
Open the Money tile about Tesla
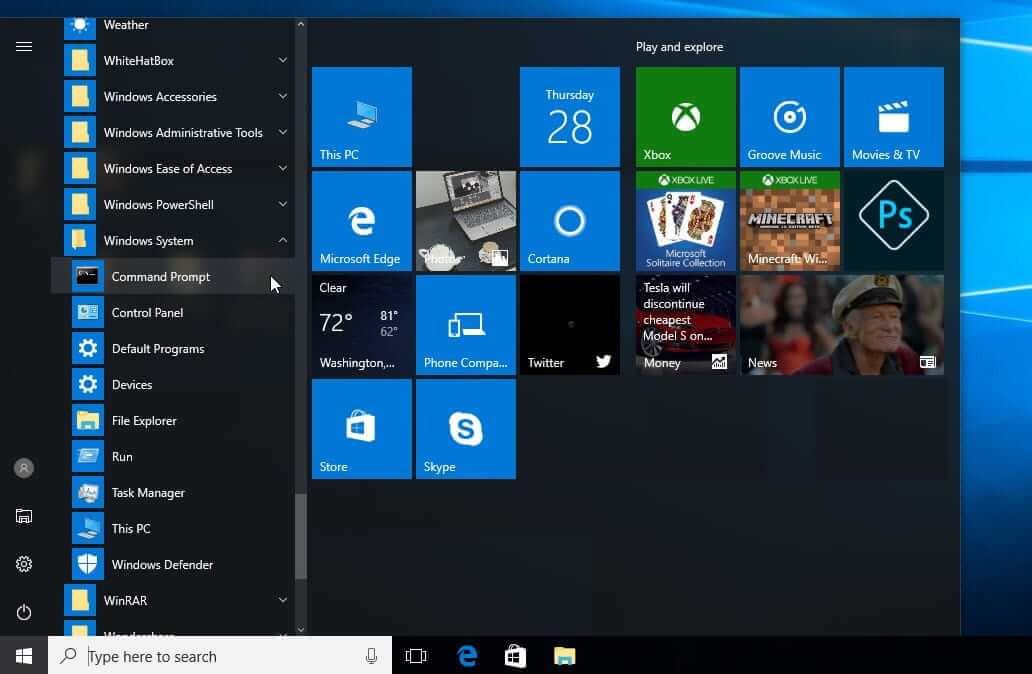pos(686,324)
